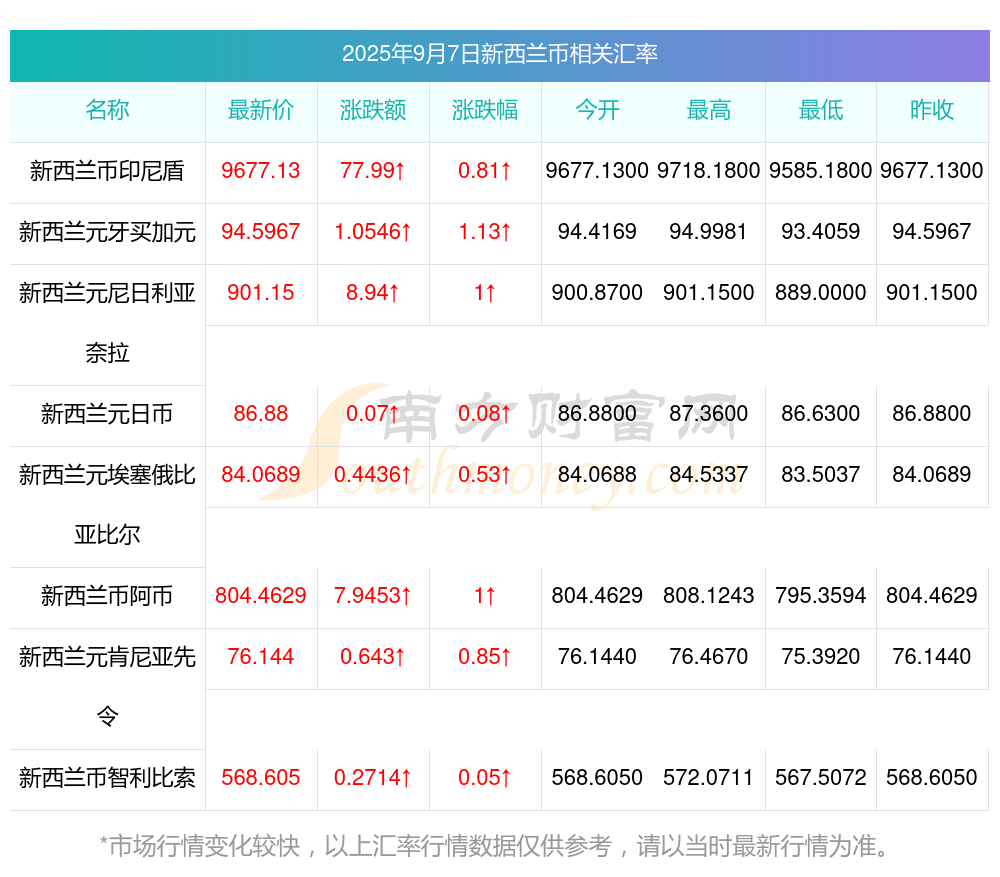This screenshot has height=877, width=1000.
Task: Click the change amount 1.0546↑
Action: [373, 232]
